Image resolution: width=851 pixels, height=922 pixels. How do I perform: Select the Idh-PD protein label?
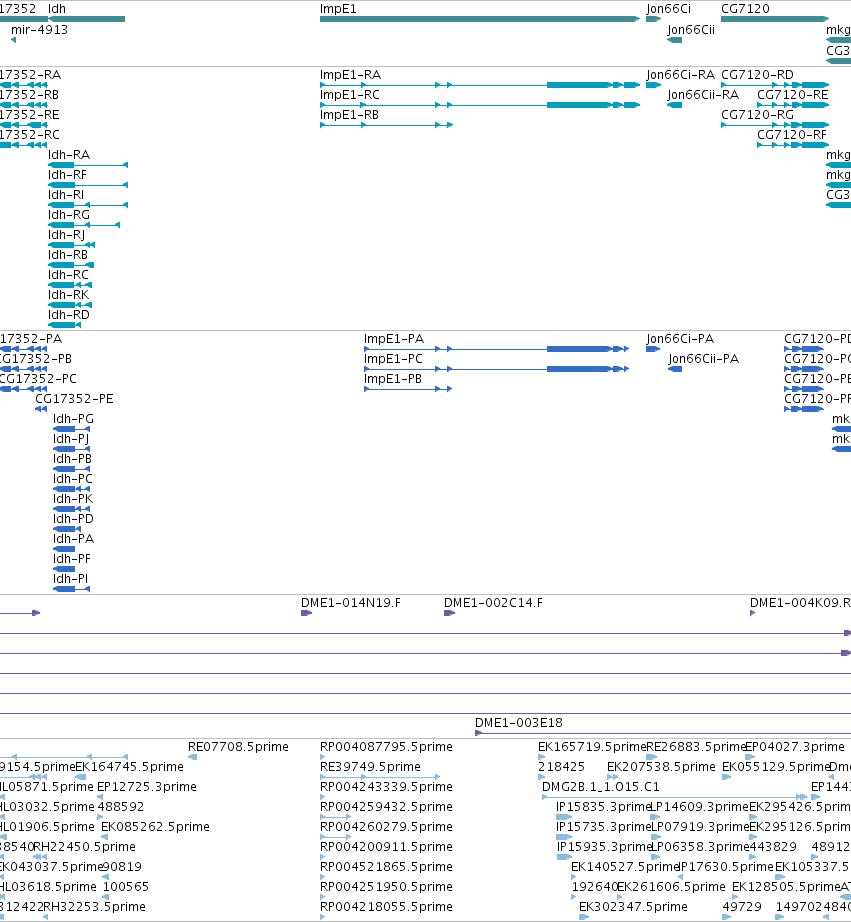74,519
